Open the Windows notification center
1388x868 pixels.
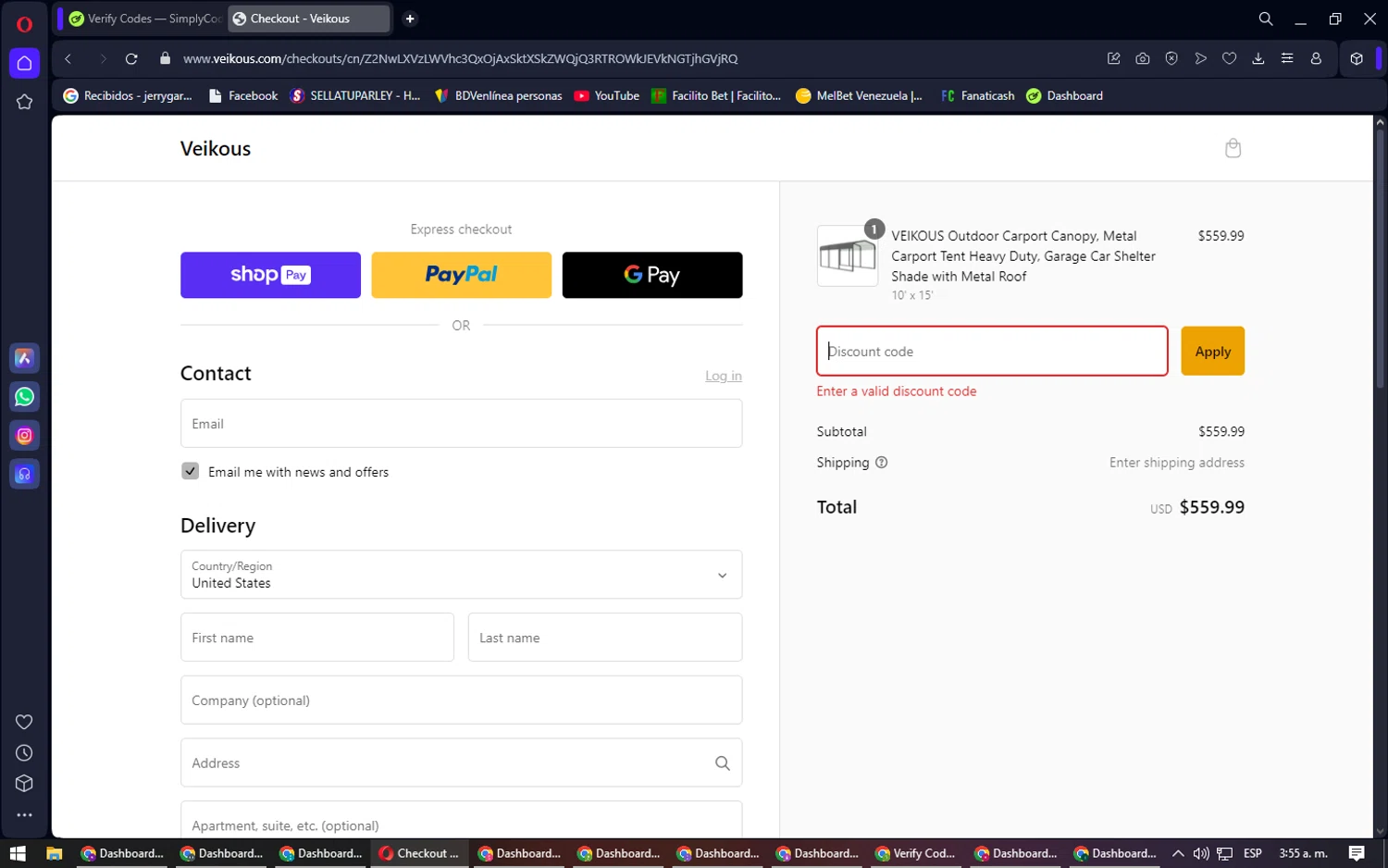click(x=1357, y=853)
